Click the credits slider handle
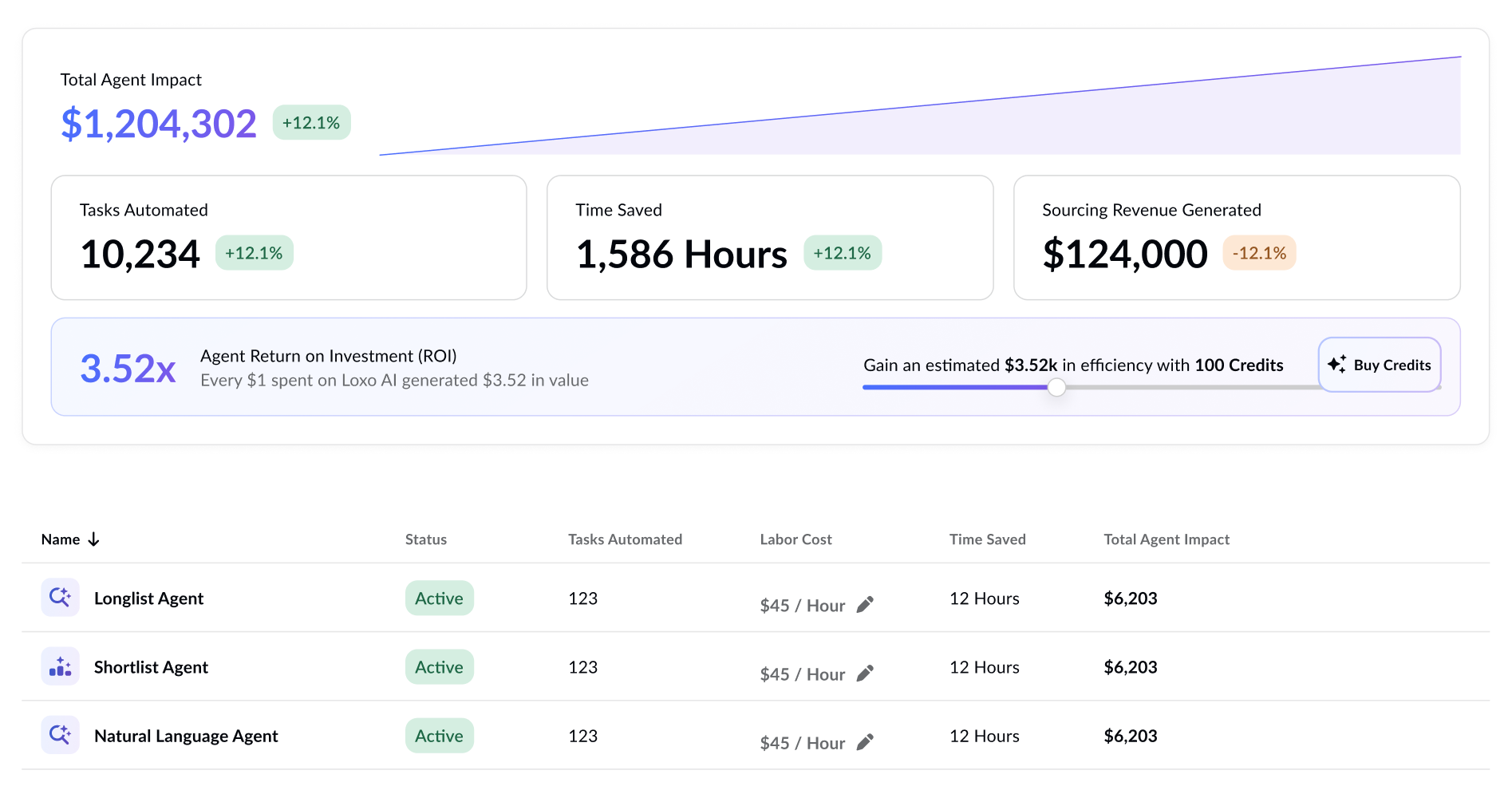This screenshot has height=798, width=1512. point(1056,388)
